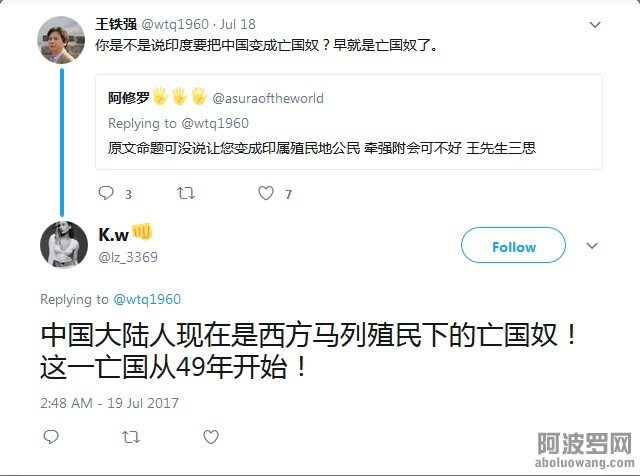
Task: Open the 王铁强 display name
Action: (x=116, y=24)
